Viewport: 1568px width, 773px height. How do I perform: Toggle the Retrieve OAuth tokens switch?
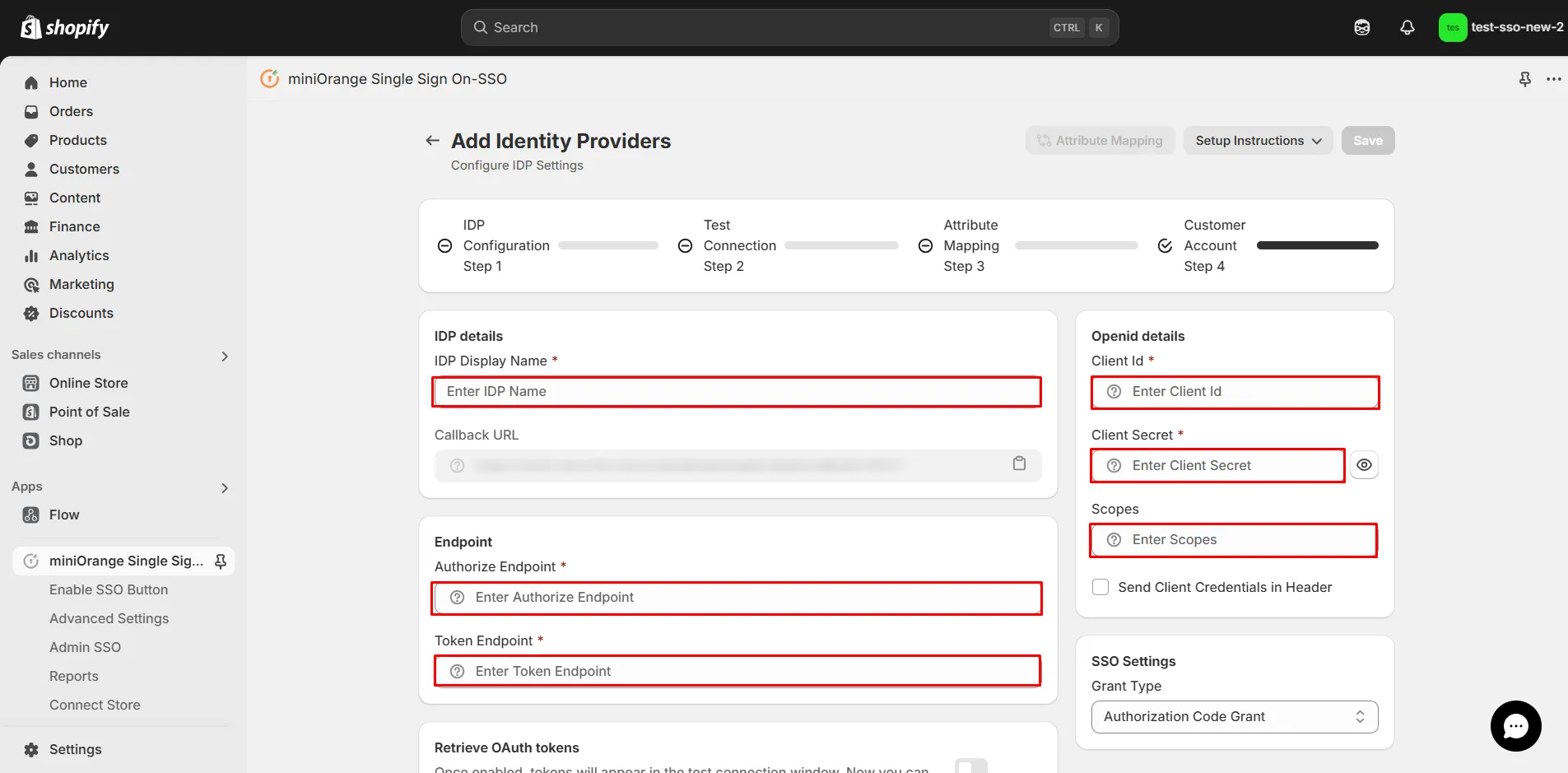(971, 766)
